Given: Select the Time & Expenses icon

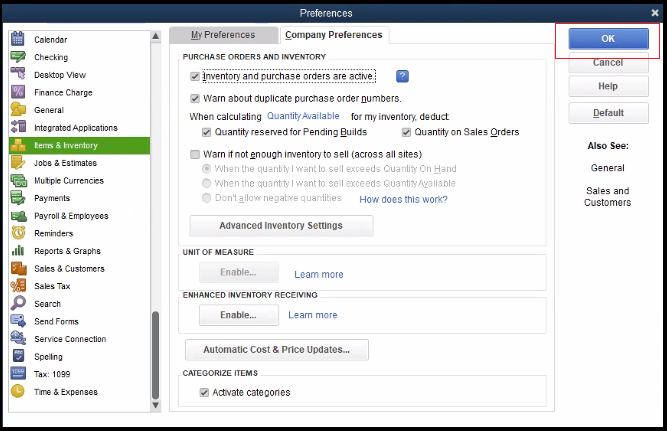Looking at the screenshot, I should click(17, 392).
